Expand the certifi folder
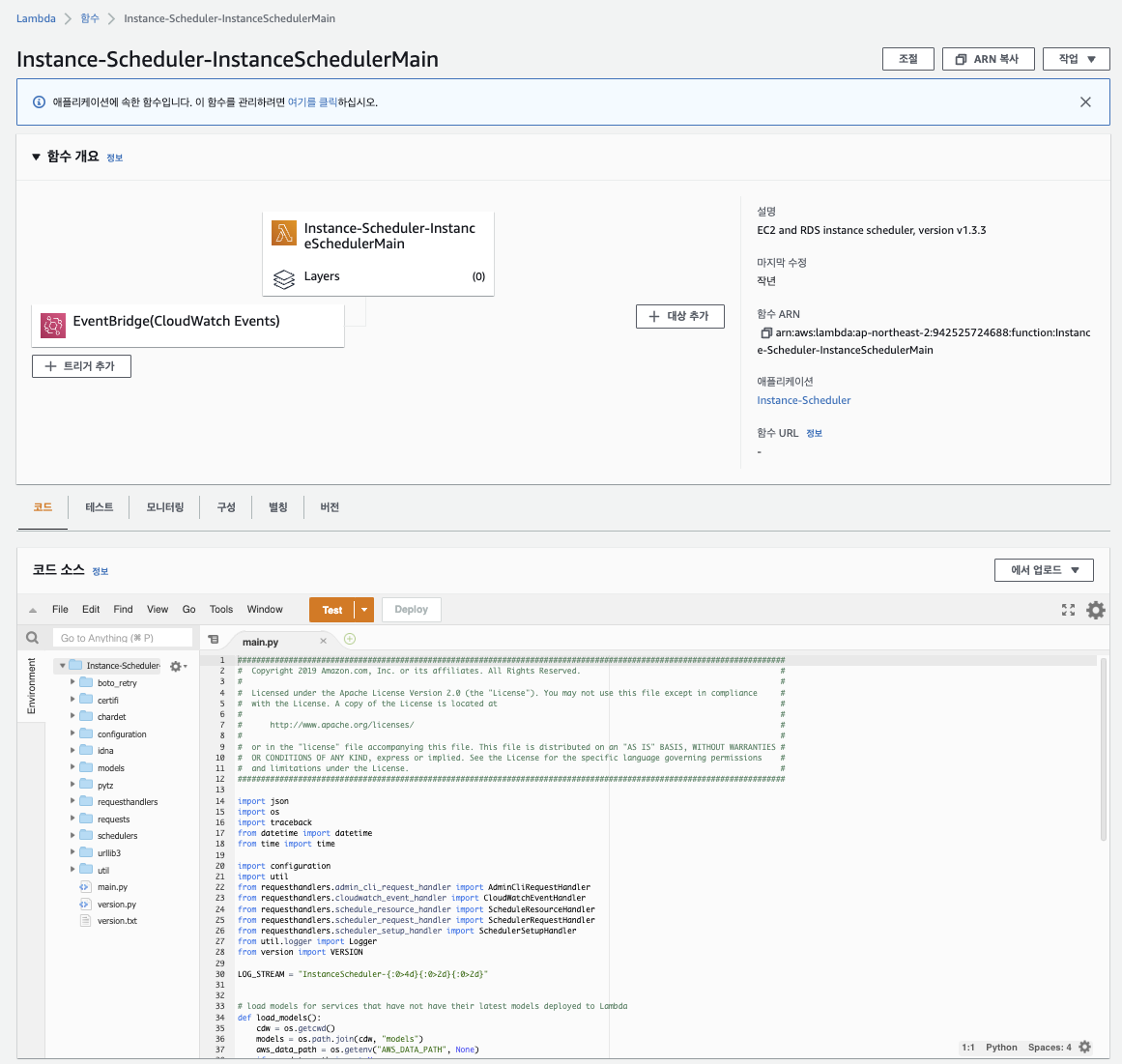The image size is (1122, 1064). tap(72, 699)
